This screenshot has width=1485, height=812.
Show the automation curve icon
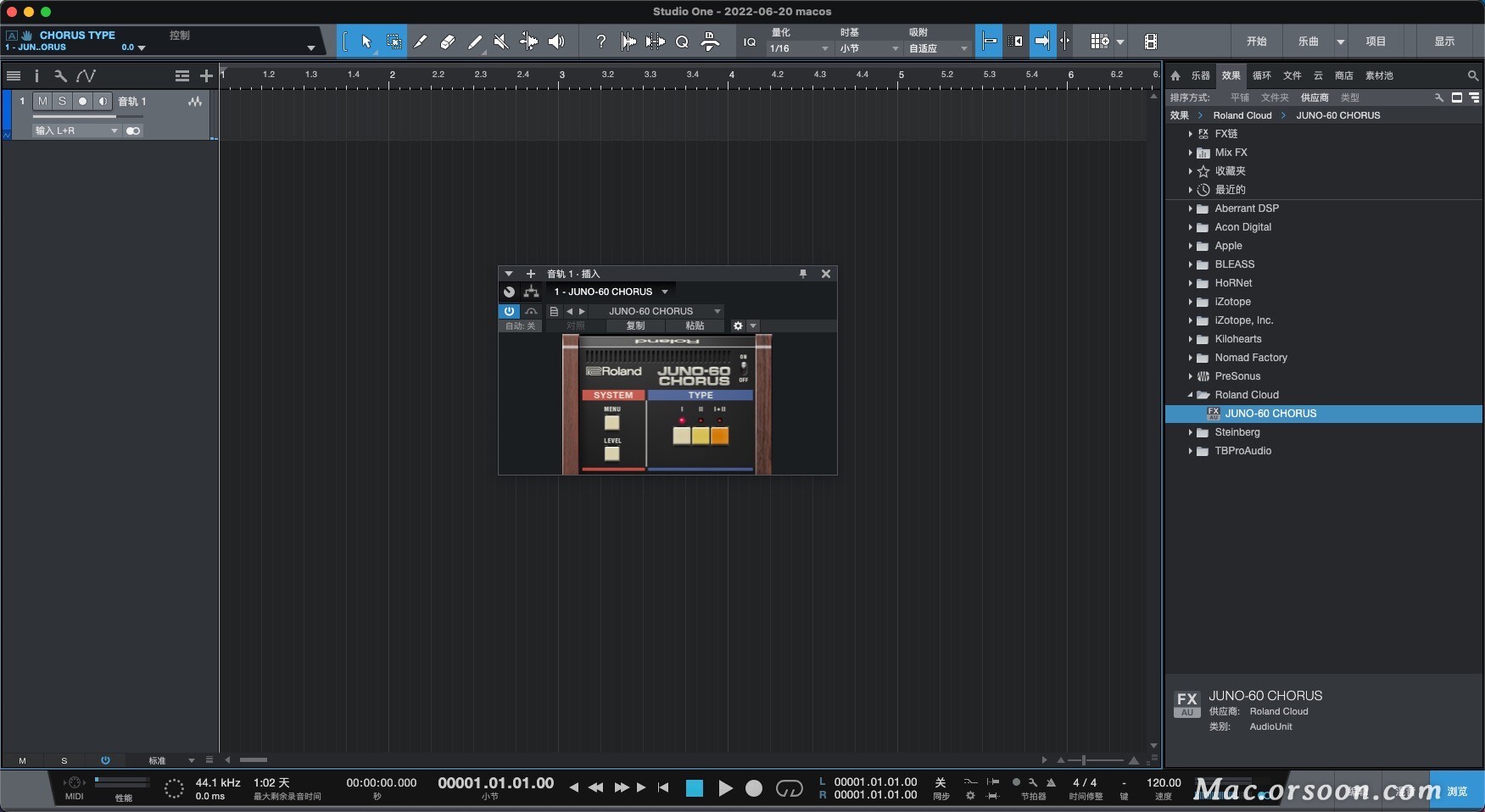click(x=86, y=76)
